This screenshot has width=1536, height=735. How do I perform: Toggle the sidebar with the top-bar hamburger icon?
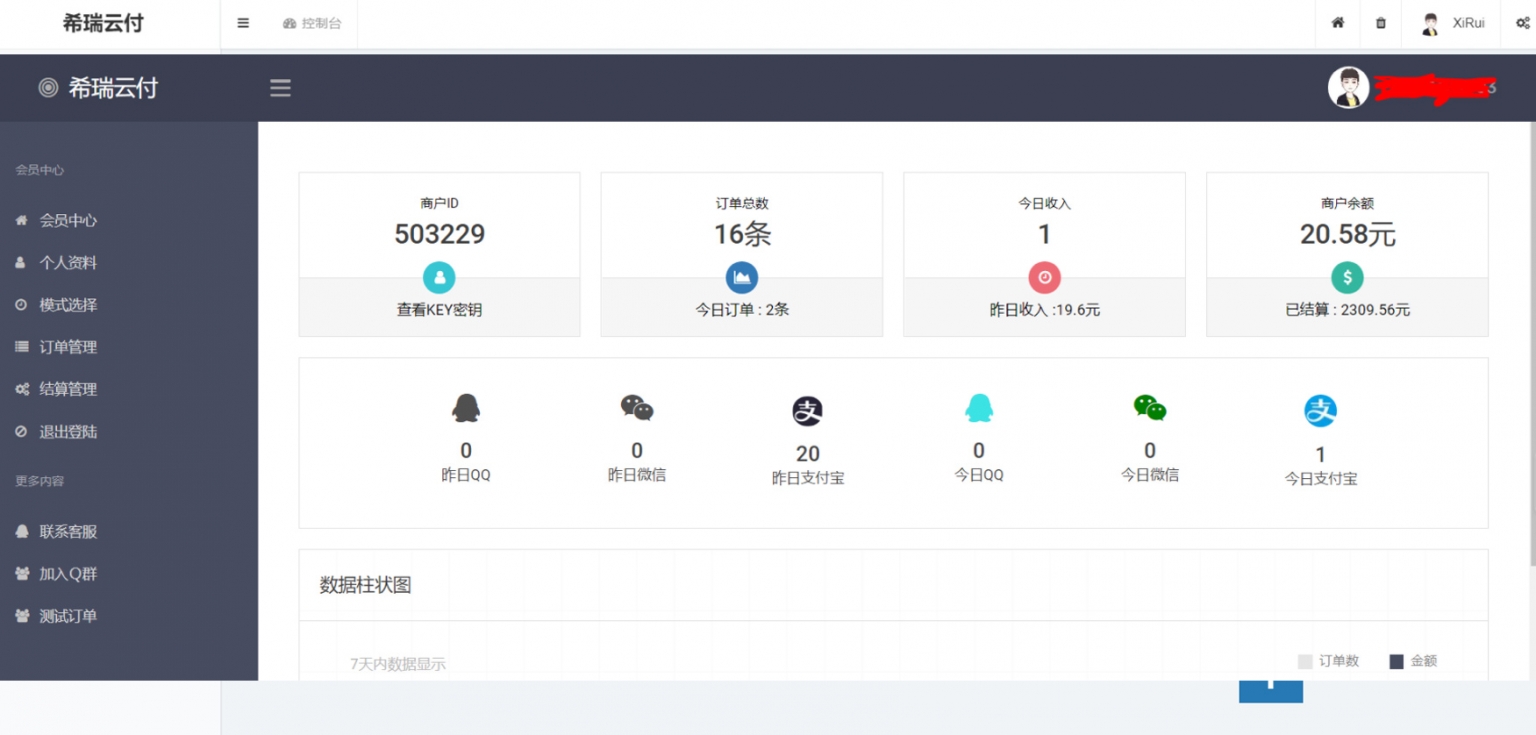click(x=241, y=22)
